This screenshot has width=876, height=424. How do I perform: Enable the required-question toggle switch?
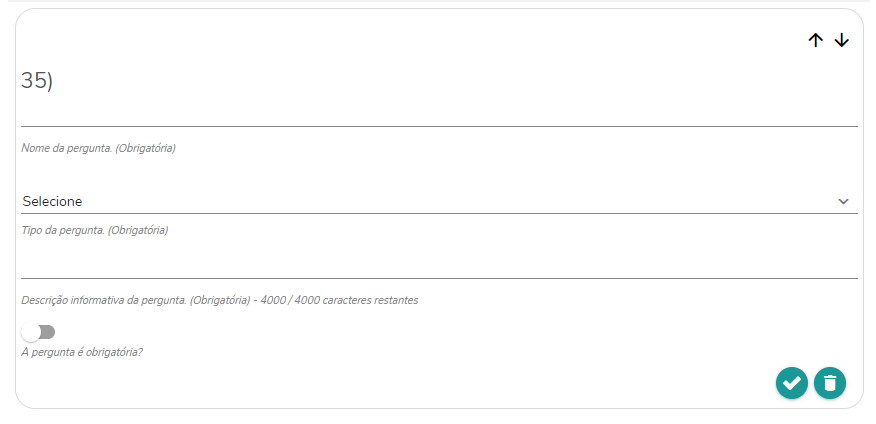(39, 332)
